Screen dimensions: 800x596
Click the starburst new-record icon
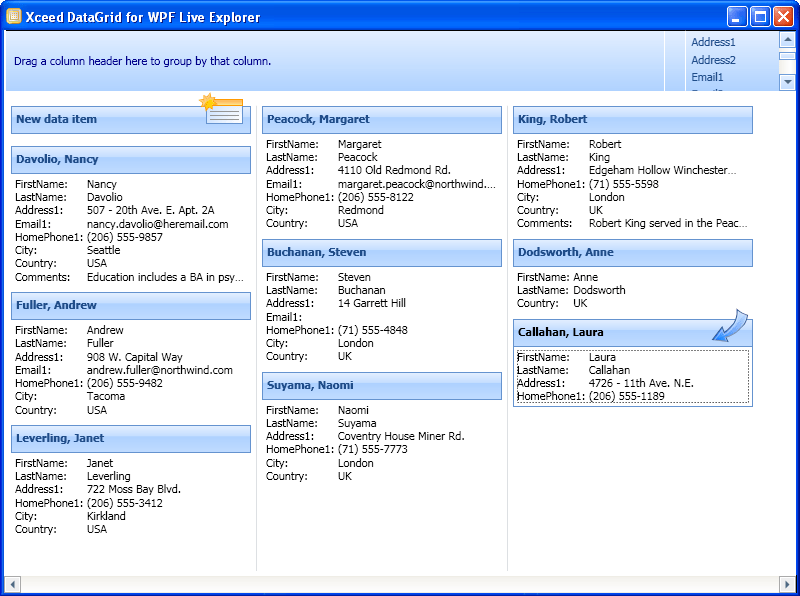click(210, 100)
